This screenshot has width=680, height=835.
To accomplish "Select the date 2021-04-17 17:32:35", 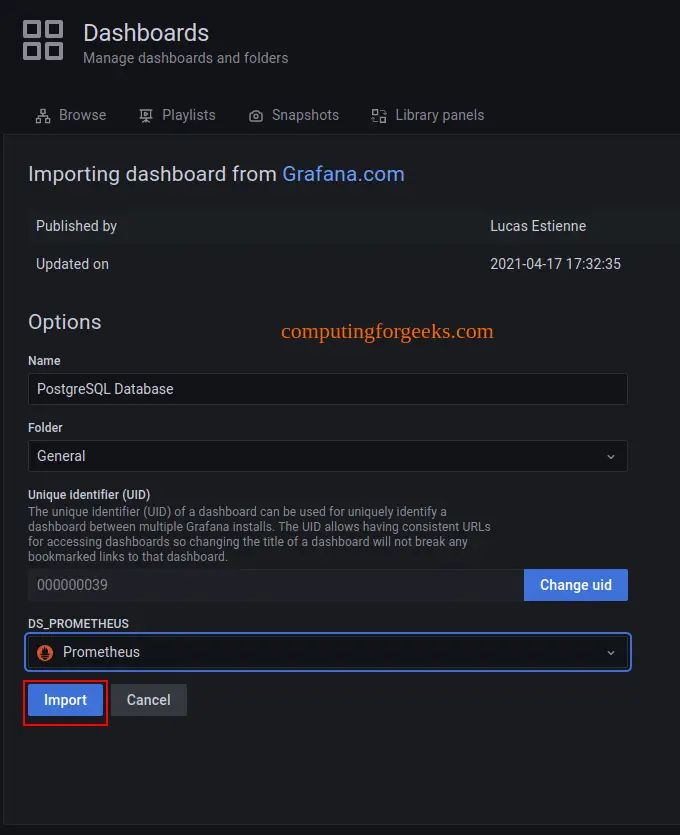I will pos(555,264).
